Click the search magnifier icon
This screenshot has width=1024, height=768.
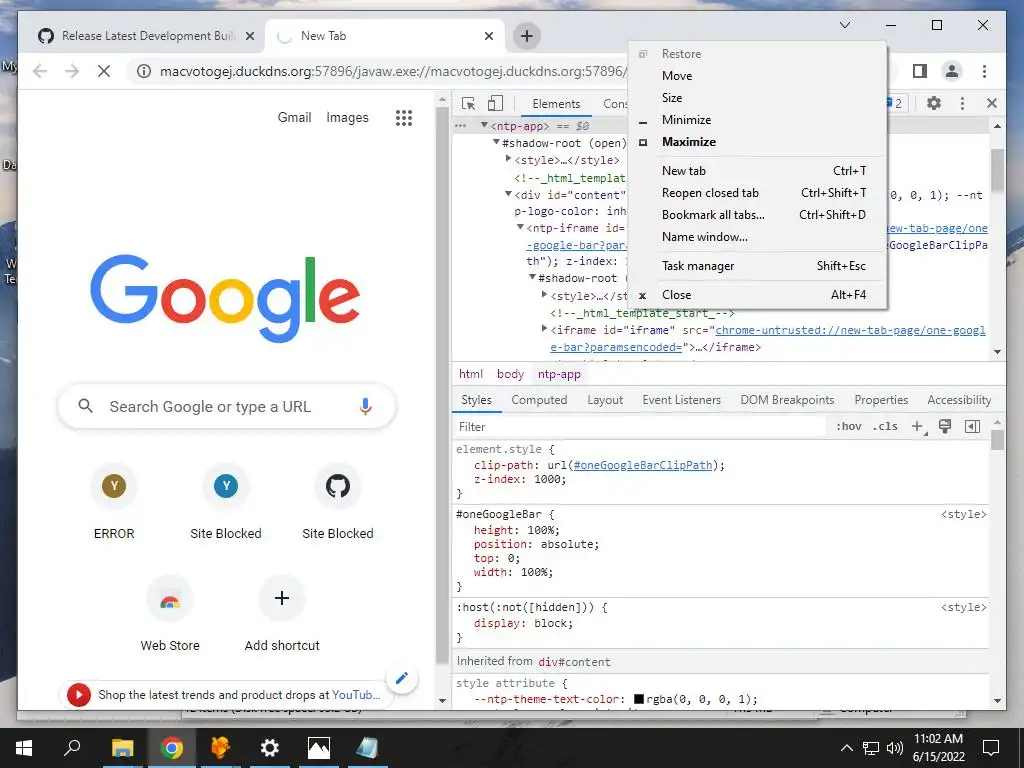[86, 406]
